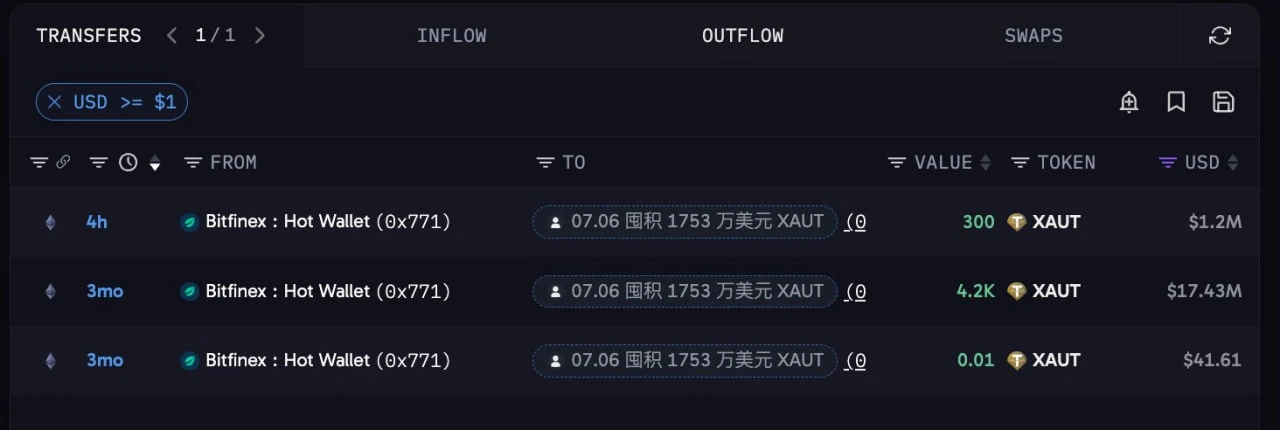Switch to the INFLOW tab
This screenshot has width=1280, height=430.
tap(452, 36)
